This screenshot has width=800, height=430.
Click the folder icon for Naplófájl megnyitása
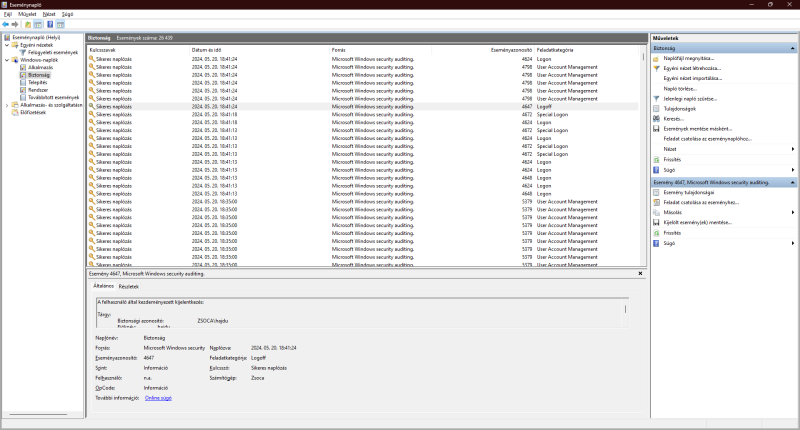656,59
